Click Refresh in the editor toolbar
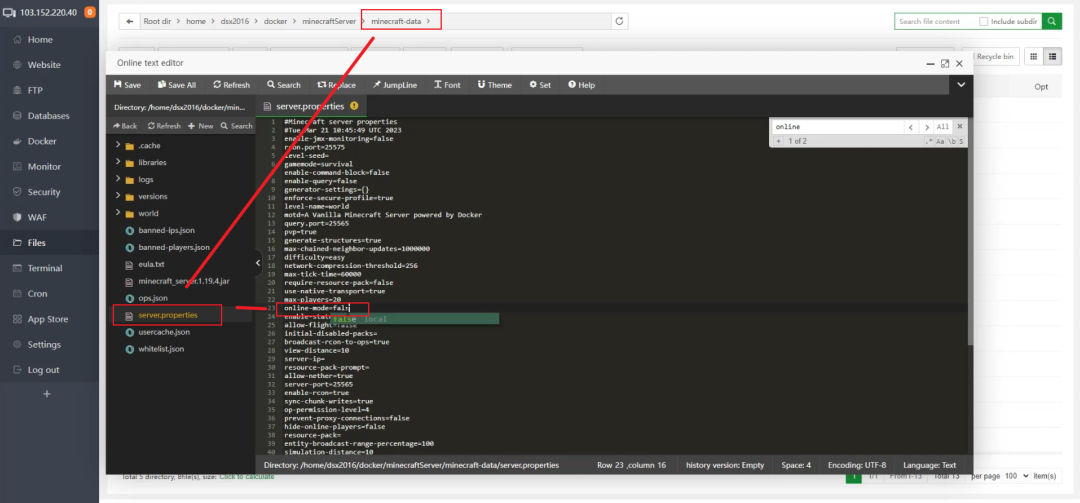 231,85
